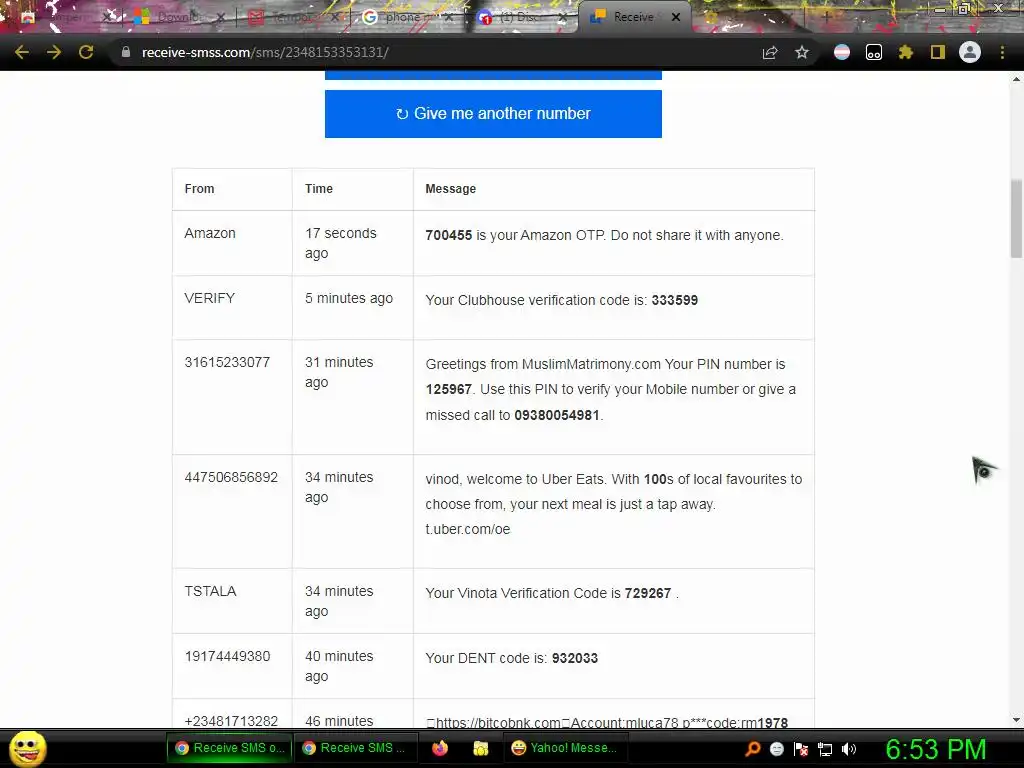Open the volume speaker tray icon
This screenshot has height=768, width=1024.
click(x=848, y=749)
